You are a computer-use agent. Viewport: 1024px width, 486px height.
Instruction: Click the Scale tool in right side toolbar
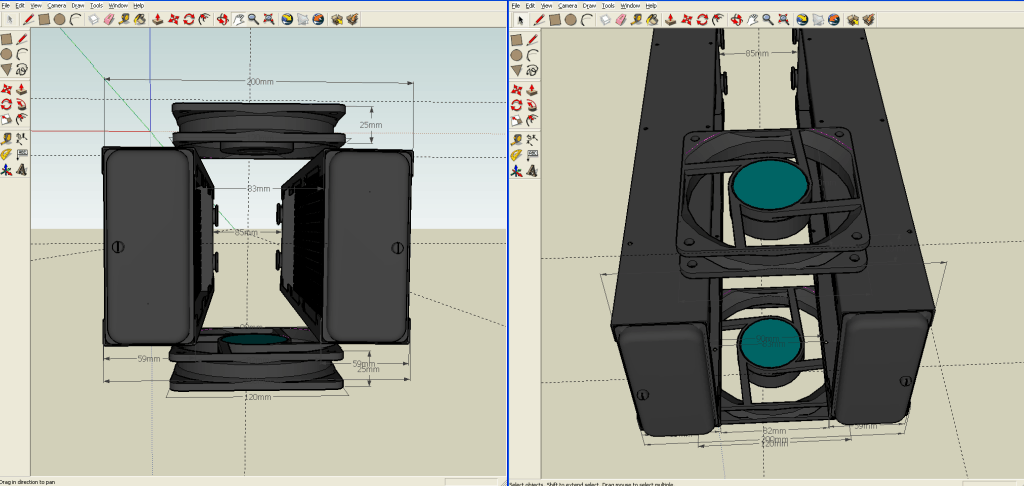point(516,120)
